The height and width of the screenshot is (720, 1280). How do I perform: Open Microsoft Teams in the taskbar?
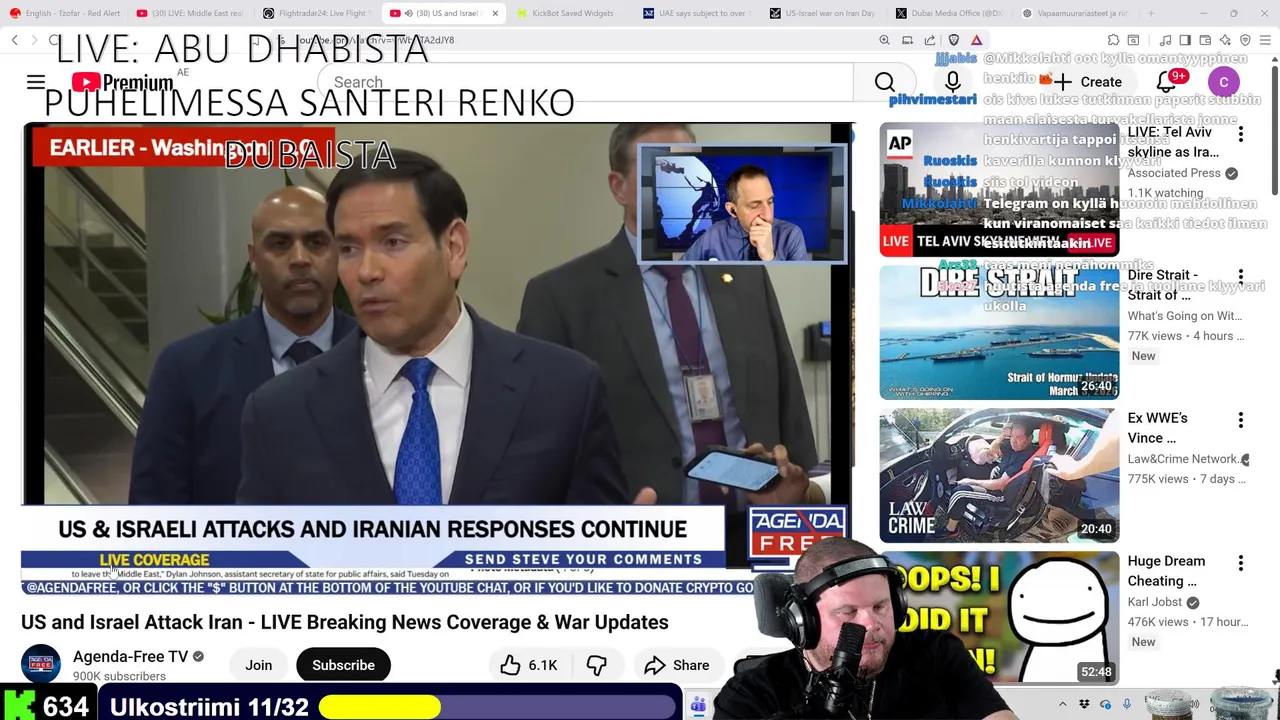click(x=698, y=705)
